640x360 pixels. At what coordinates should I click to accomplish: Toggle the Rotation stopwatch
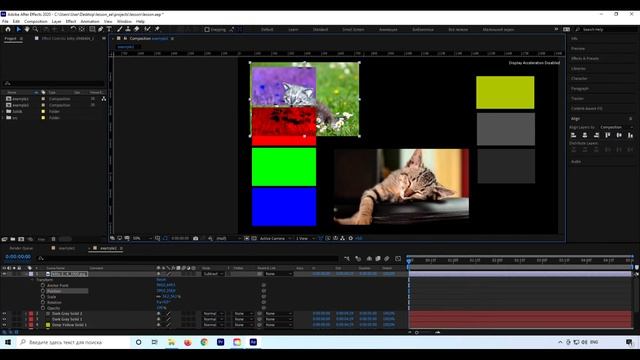click(x=43, y=302)
